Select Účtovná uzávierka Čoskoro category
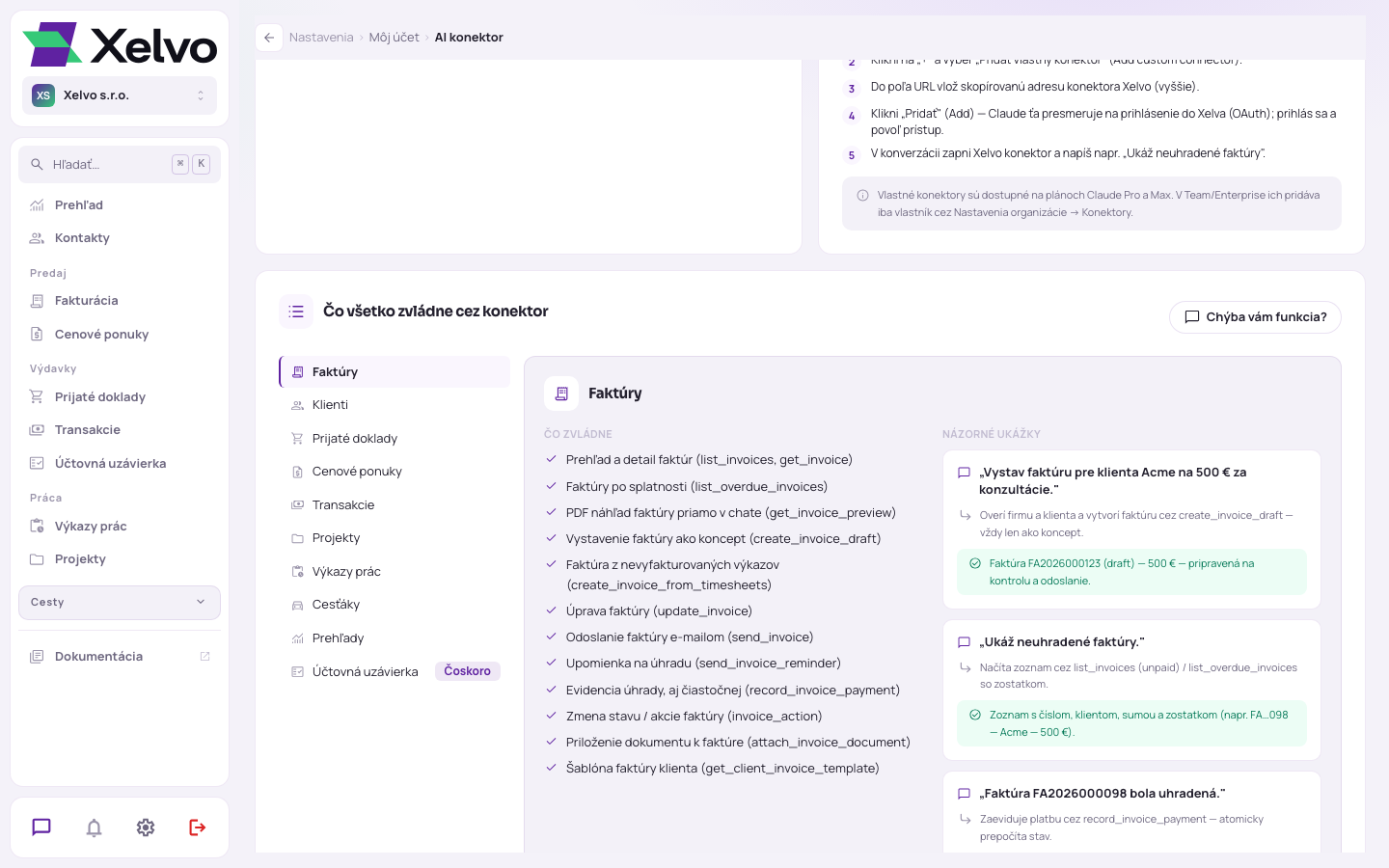This screenshot has width=1389, height=868. [x=395, y=671]
